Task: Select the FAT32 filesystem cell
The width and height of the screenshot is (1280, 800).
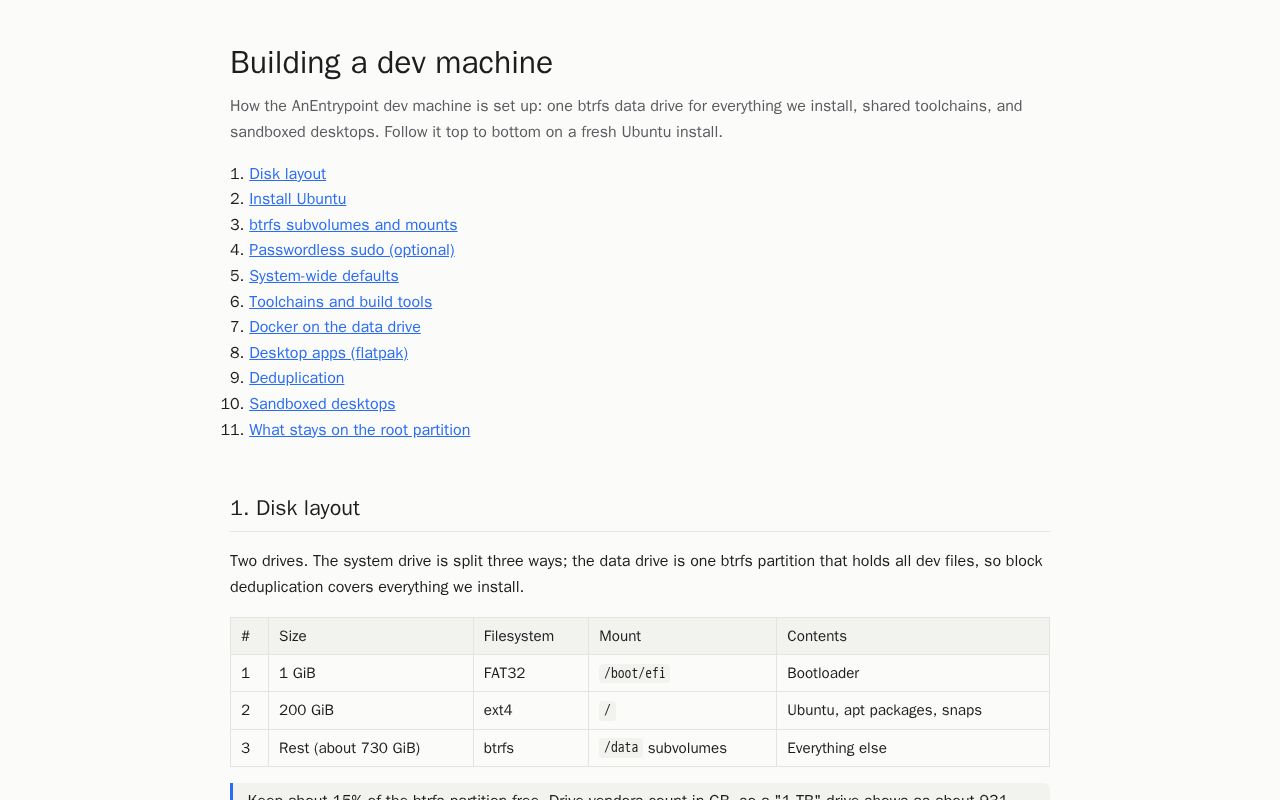Action: tap(531, 673)
